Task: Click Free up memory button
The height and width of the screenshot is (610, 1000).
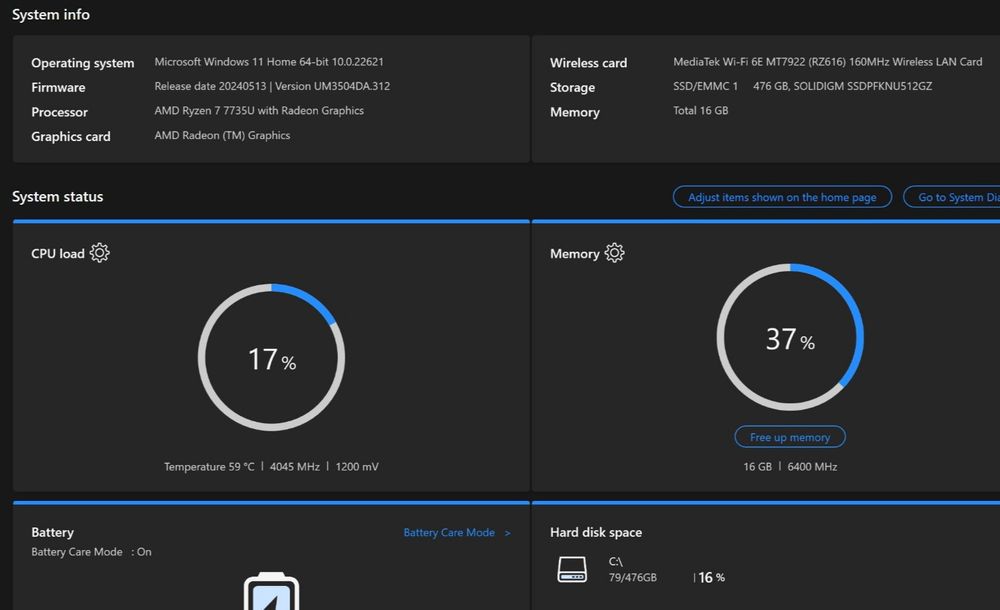Action: pos(790,437)
